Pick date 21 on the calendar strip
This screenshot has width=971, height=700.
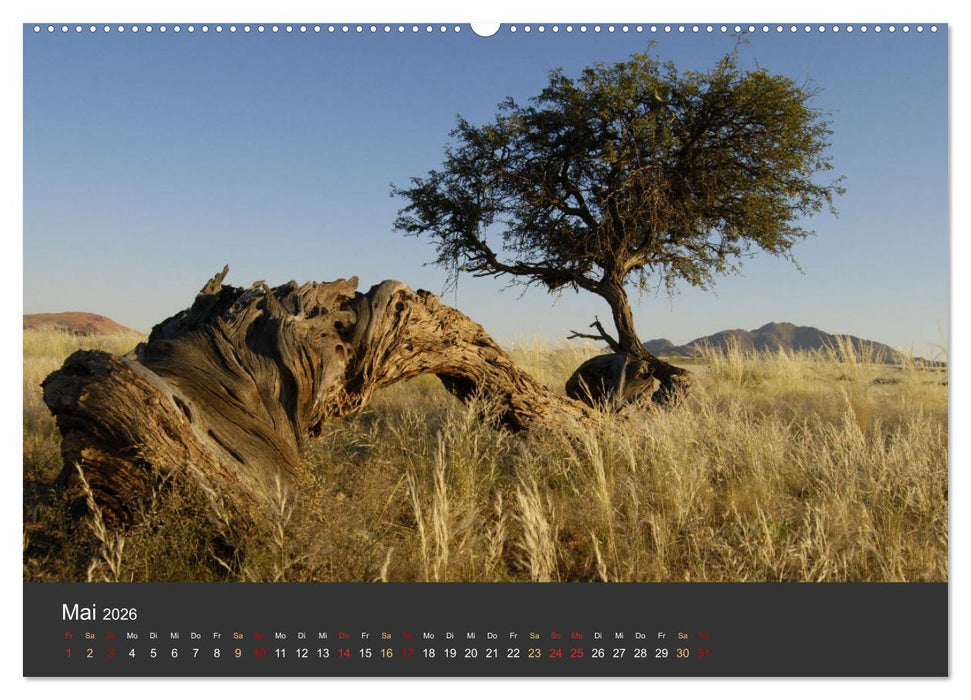click(x=492, y=653)
